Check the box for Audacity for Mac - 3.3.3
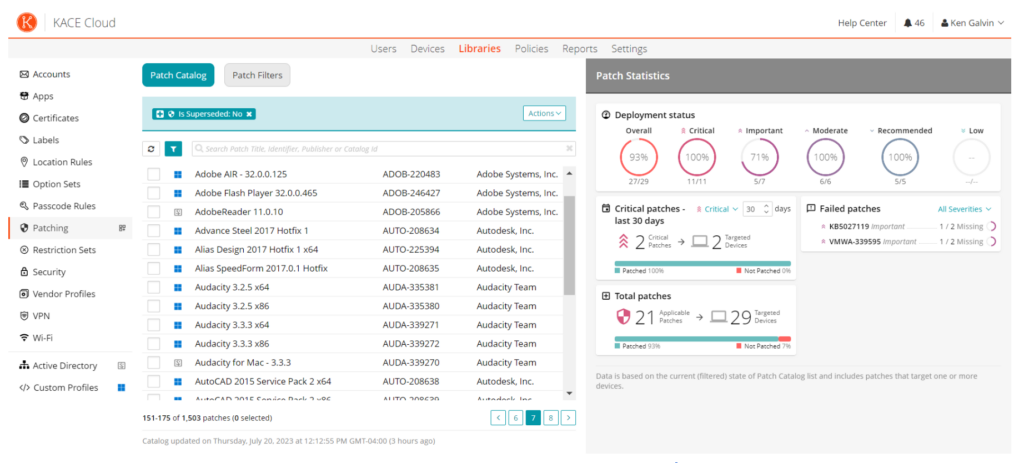1024x463 pixels. pos(153,362)
